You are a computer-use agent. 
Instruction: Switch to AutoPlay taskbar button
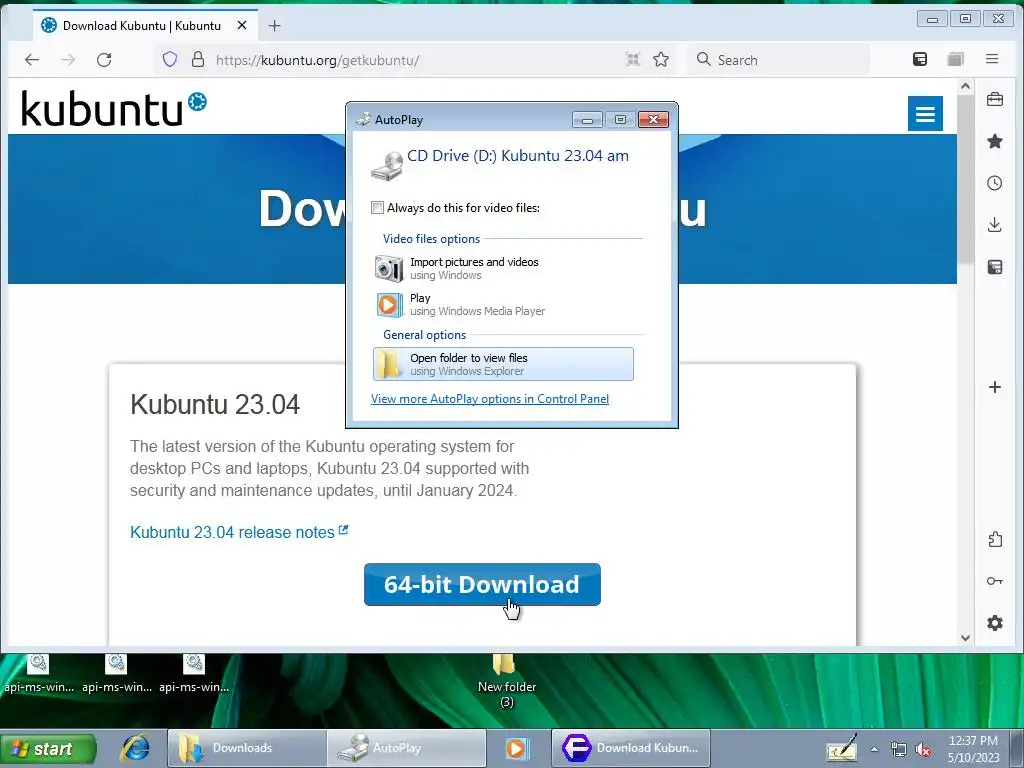(x=406, y=748)
